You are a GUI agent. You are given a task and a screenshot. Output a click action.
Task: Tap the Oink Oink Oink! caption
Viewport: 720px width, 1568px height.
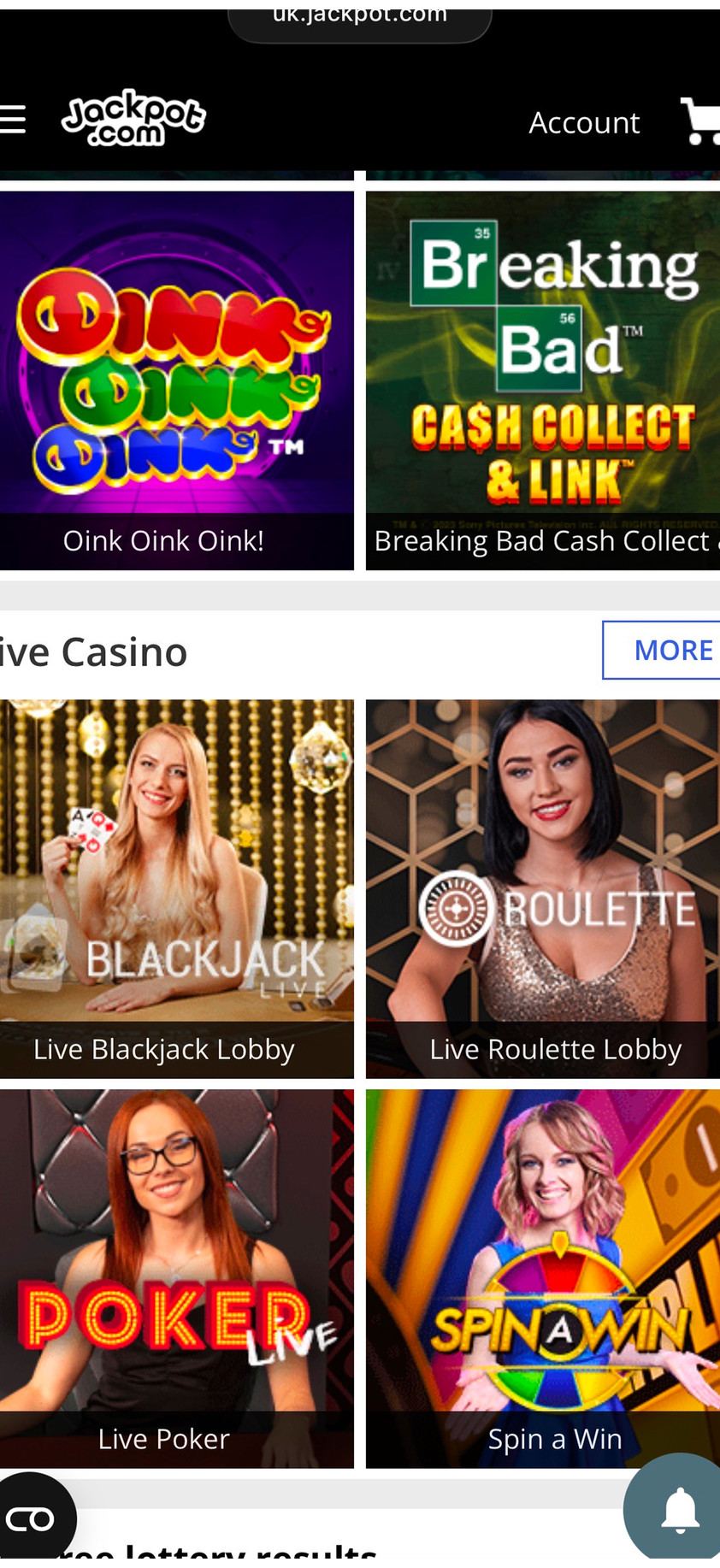pyautogui.click(x=163, y=540)
